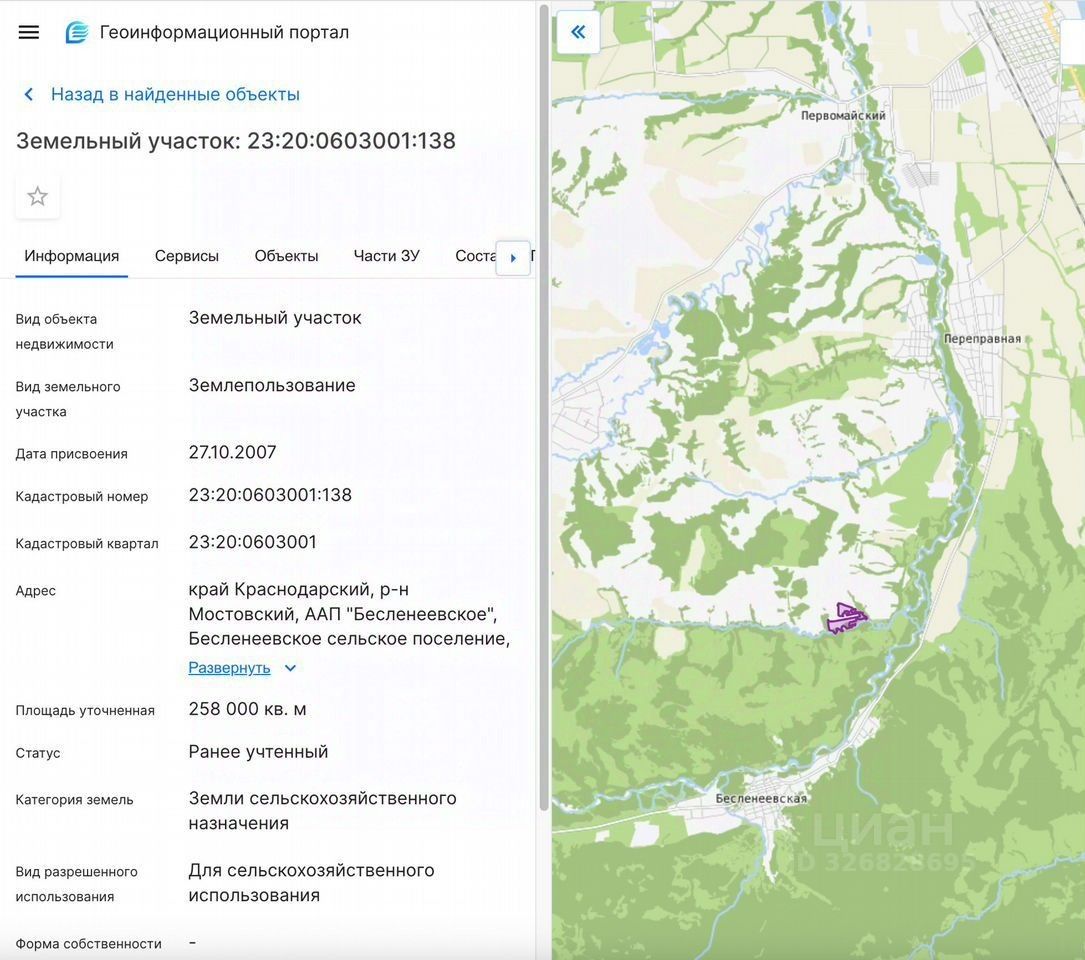
Task: Click the Форма собственности label
Action: 89,943
